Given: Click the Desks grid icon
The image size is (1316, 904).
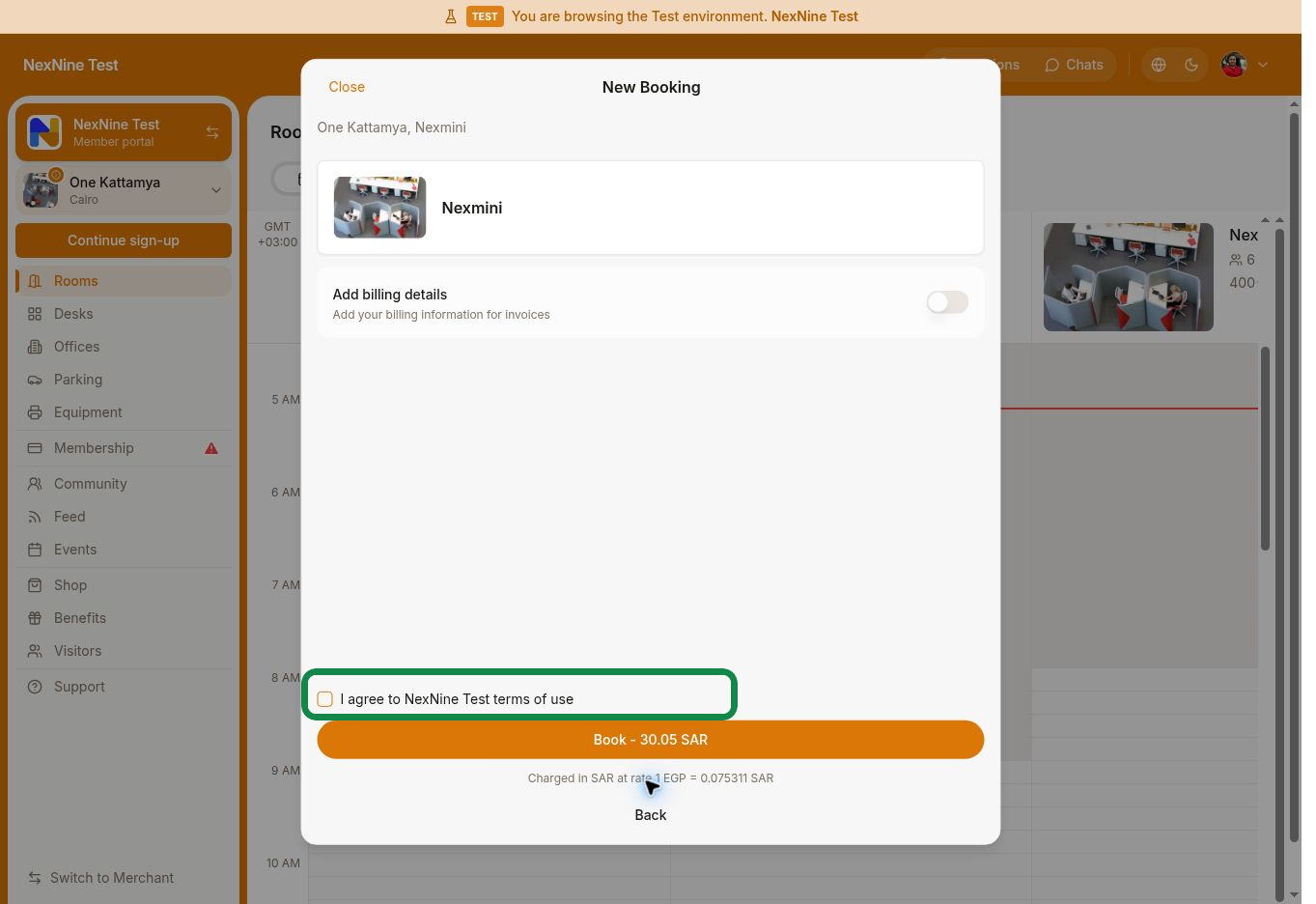Looking at the screenshot, I should [35, 314].
